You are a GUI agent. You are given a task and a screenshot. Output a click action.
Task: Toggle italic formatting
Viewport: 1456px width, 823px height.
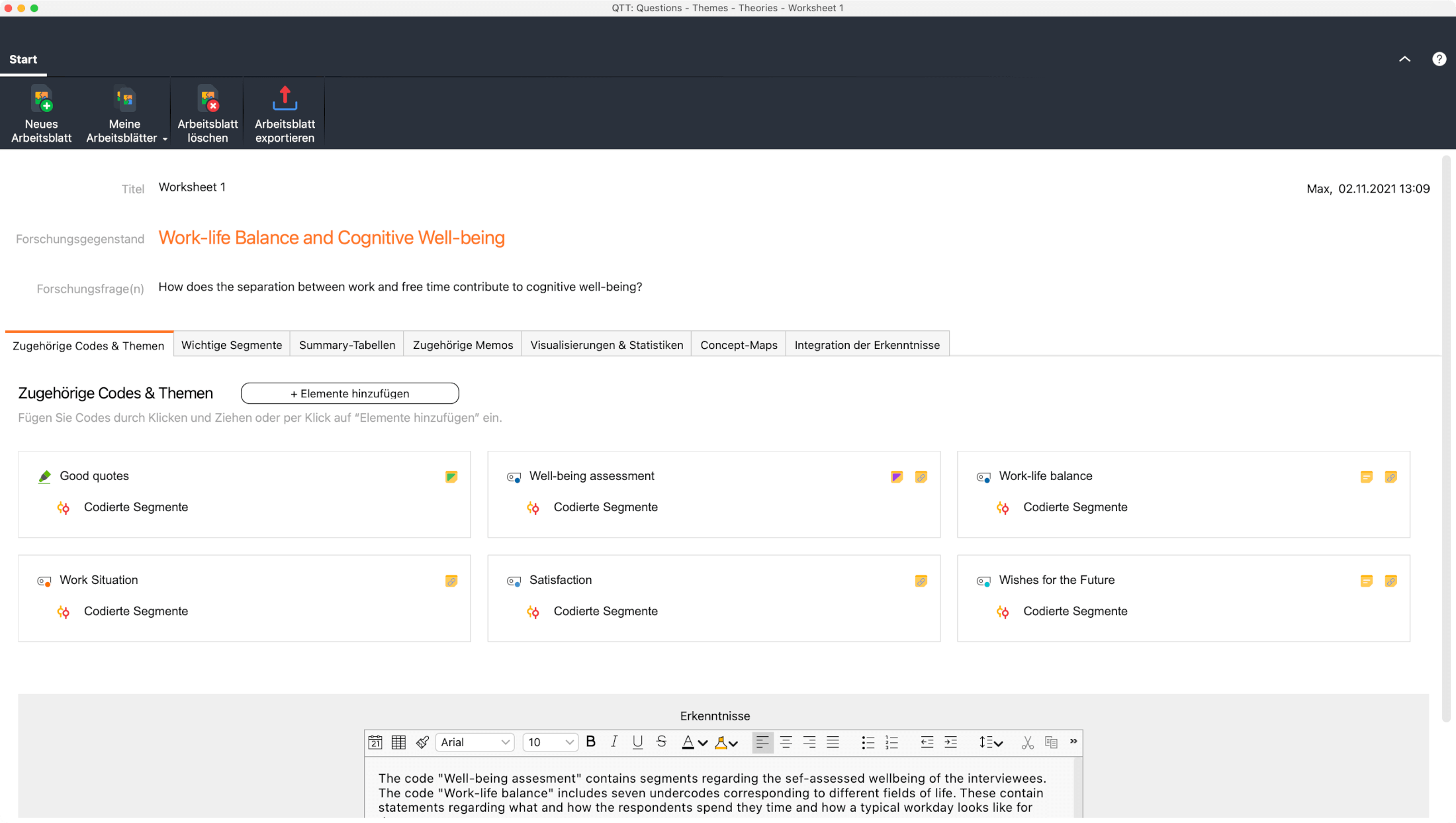(614, 742)
